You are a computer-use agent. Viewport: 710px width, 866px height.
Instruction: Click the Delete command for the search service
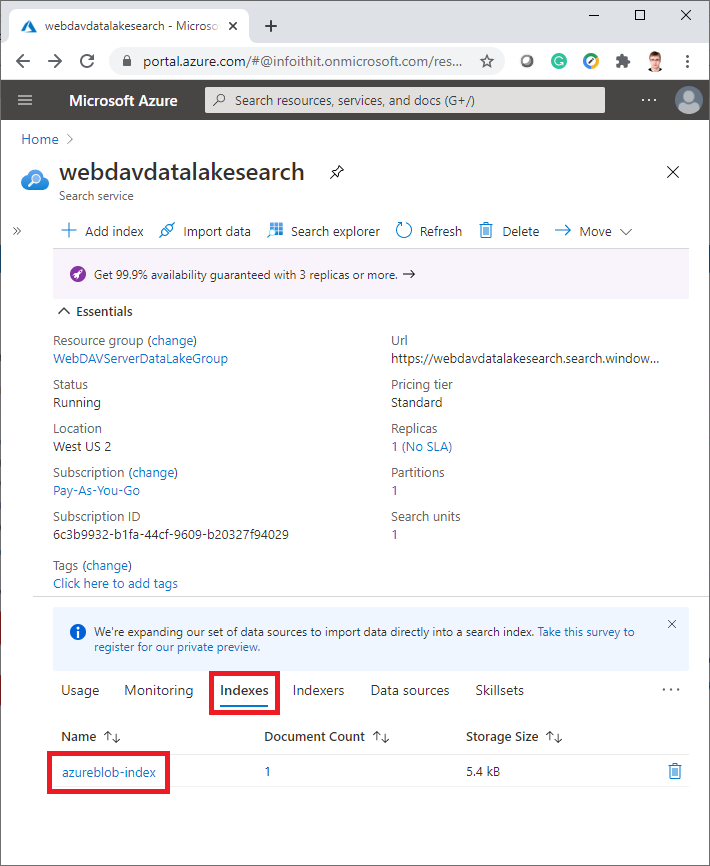[509, 231]
